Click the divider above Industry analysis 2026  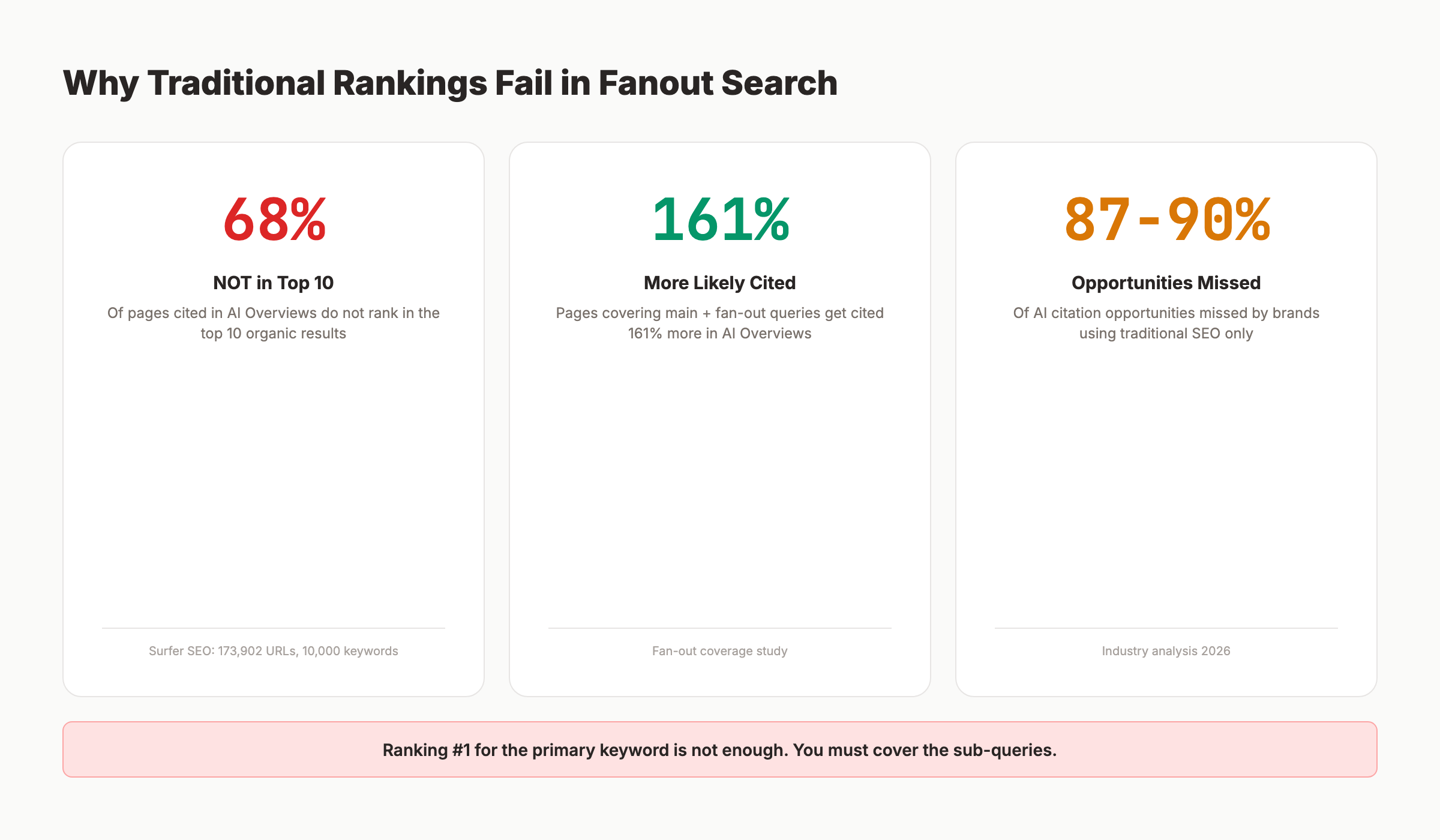(x=1166, y=628)
